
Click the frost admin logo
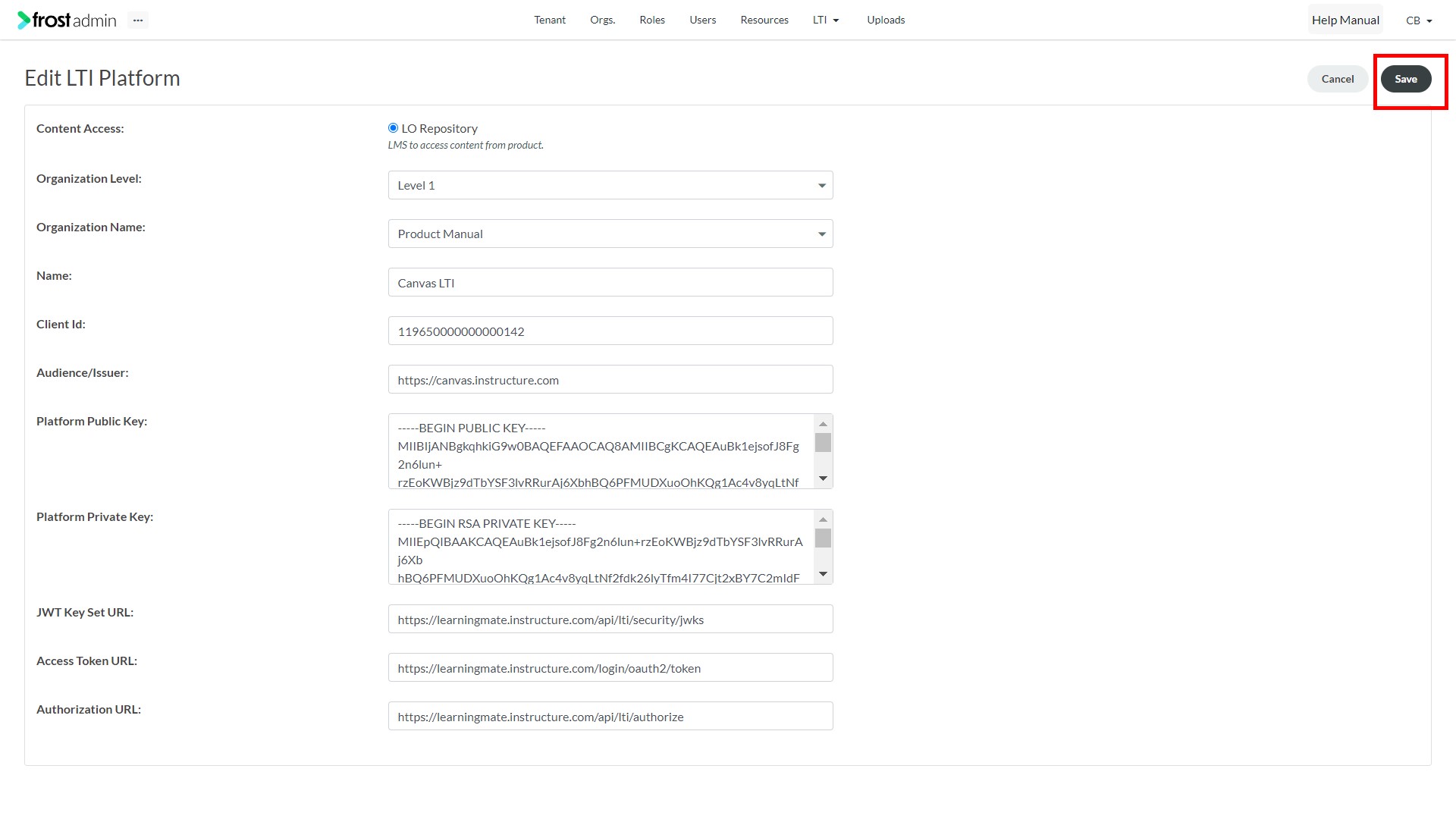67,20
